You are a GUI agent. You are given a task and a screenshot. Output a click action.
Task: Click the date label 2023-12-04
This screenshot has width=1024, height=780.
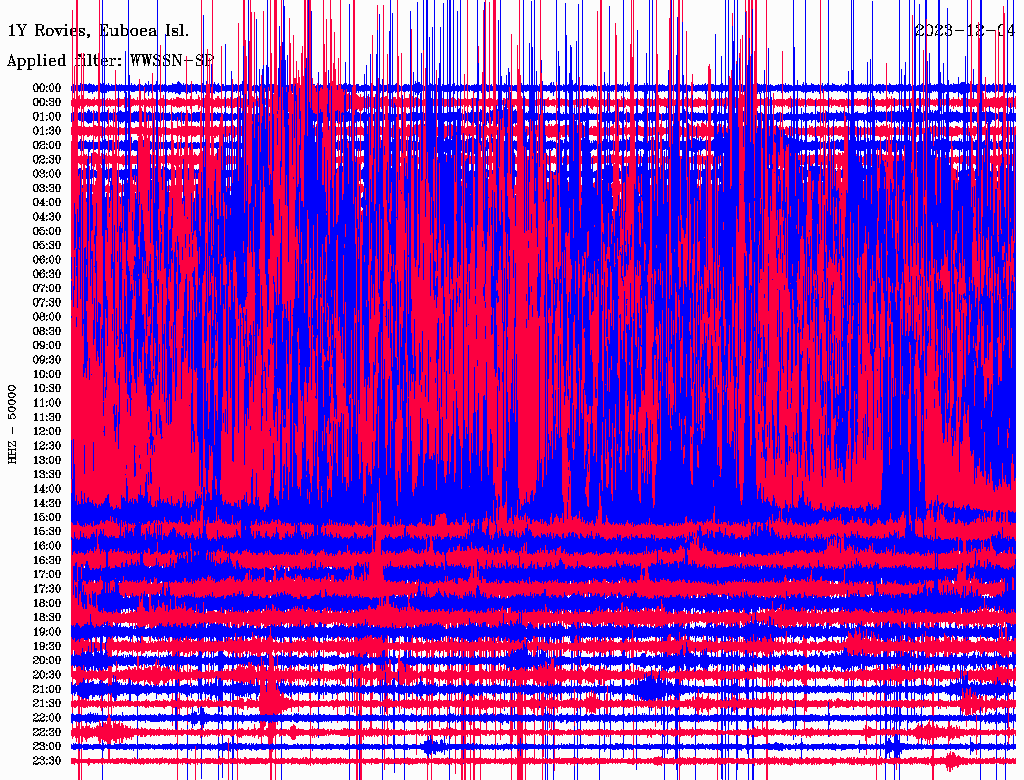coord(965,30)
